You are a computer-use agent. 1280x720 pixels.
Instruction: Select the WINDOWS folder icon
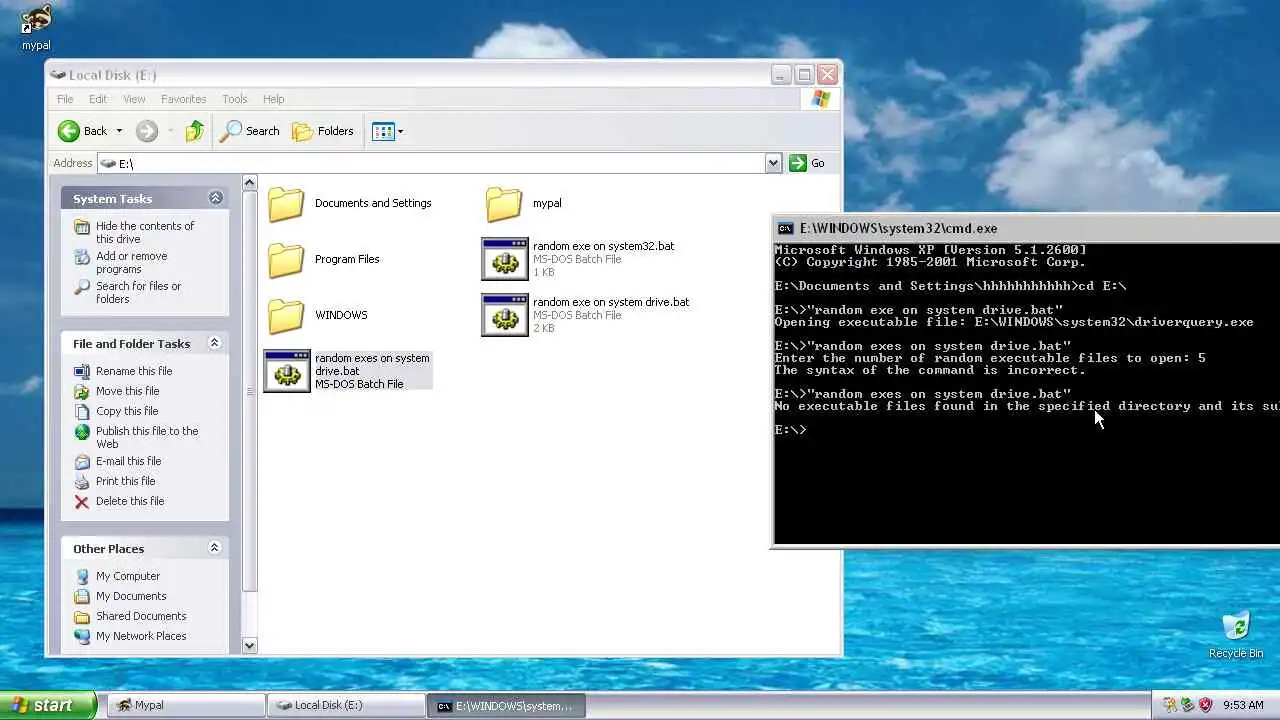click(286, 315)
